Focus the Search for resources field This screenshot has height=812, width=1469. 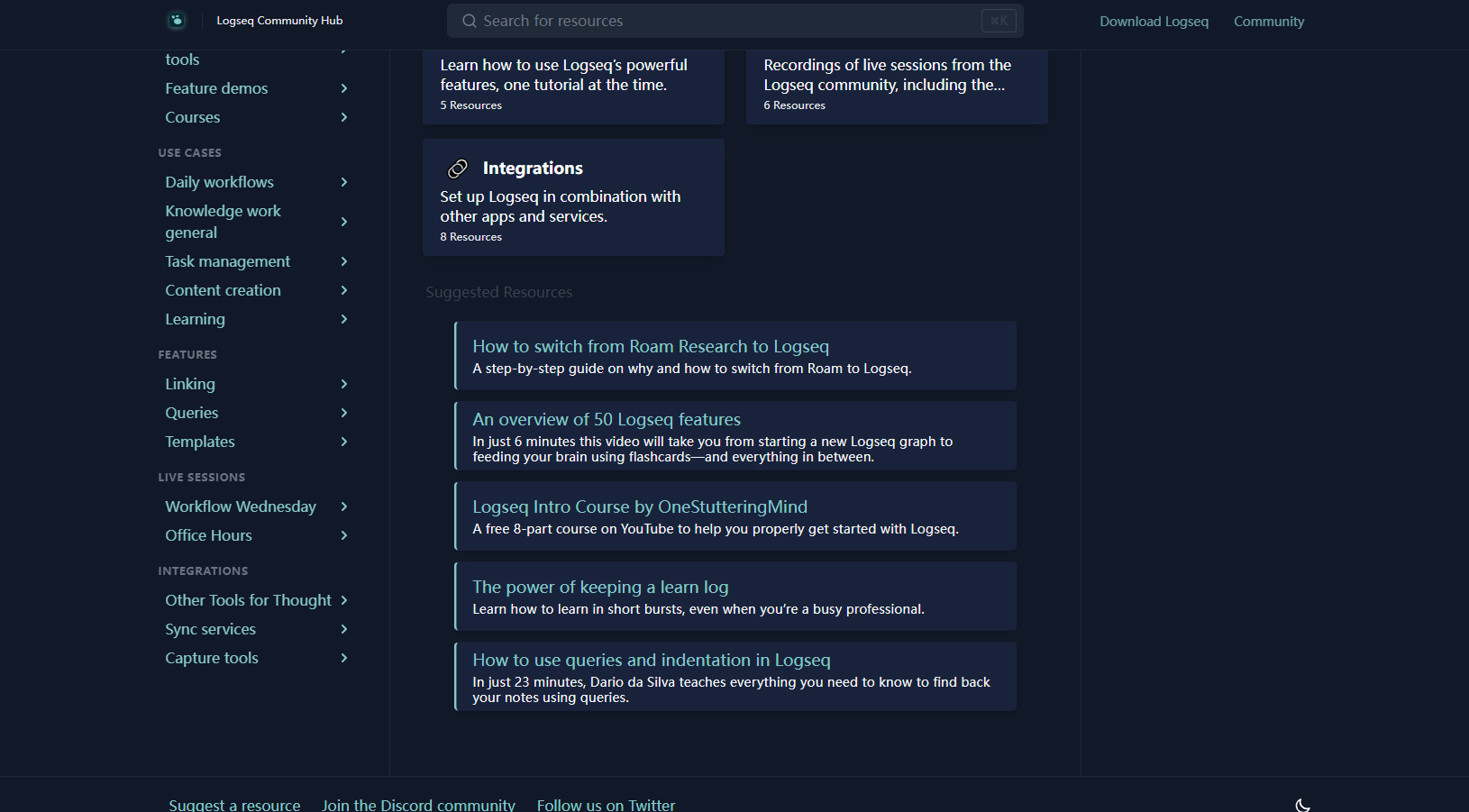(721, 21)
